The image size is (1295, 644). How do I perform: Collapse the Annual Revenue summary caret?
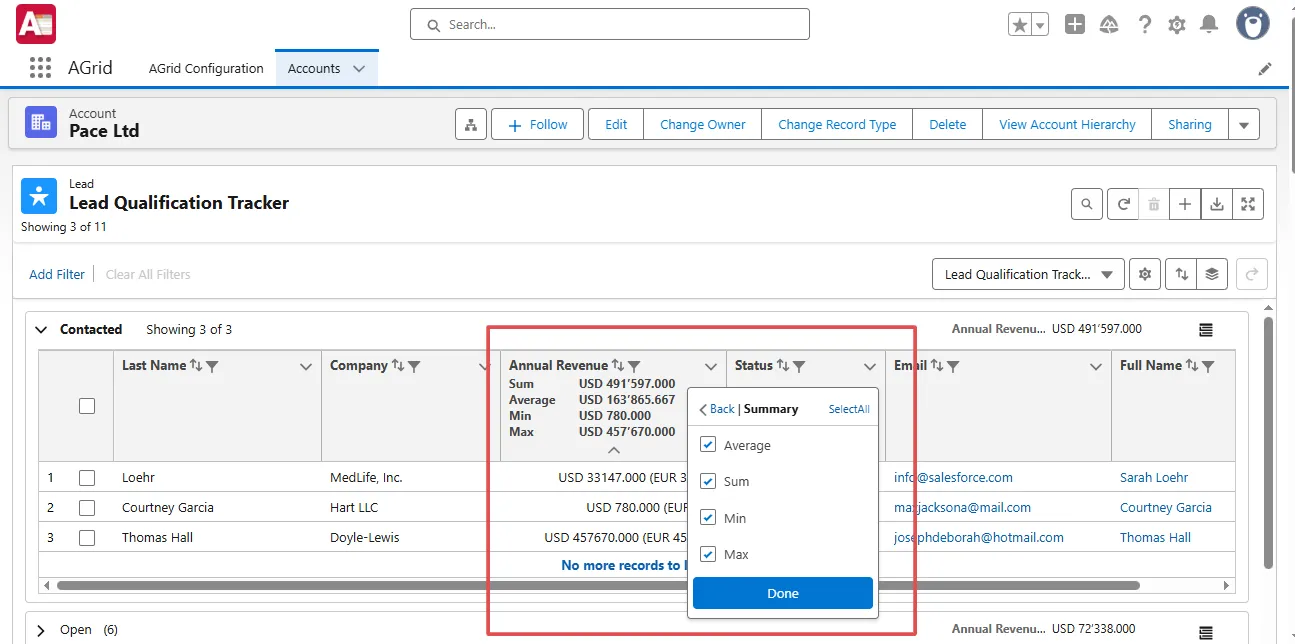614,450
